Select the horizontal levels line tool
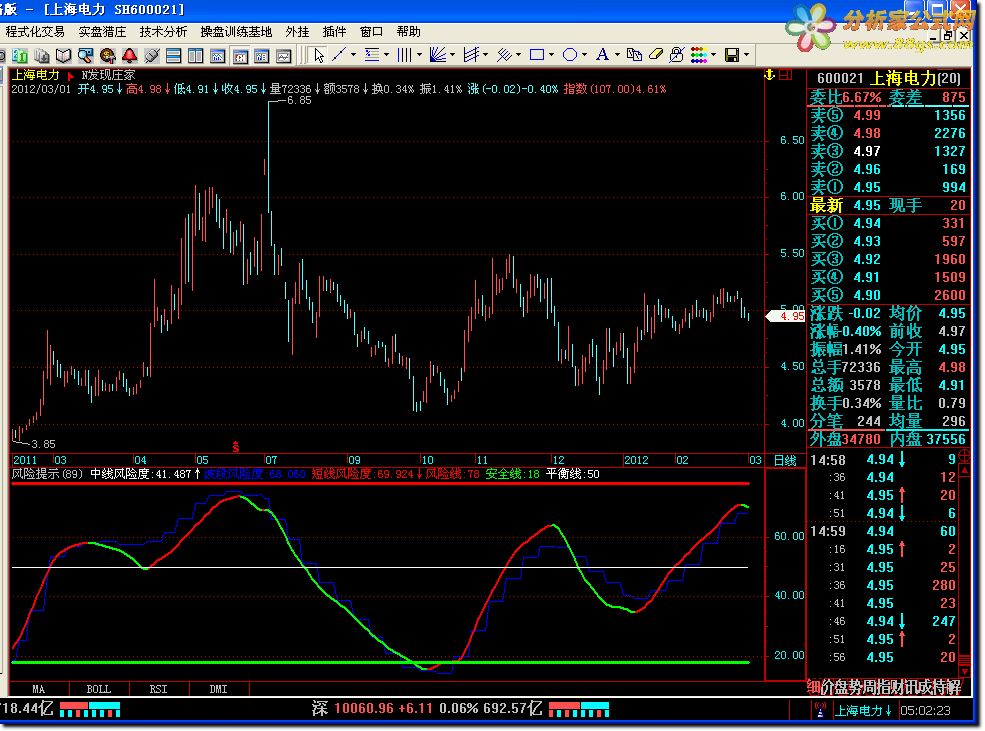 (372, 55)
